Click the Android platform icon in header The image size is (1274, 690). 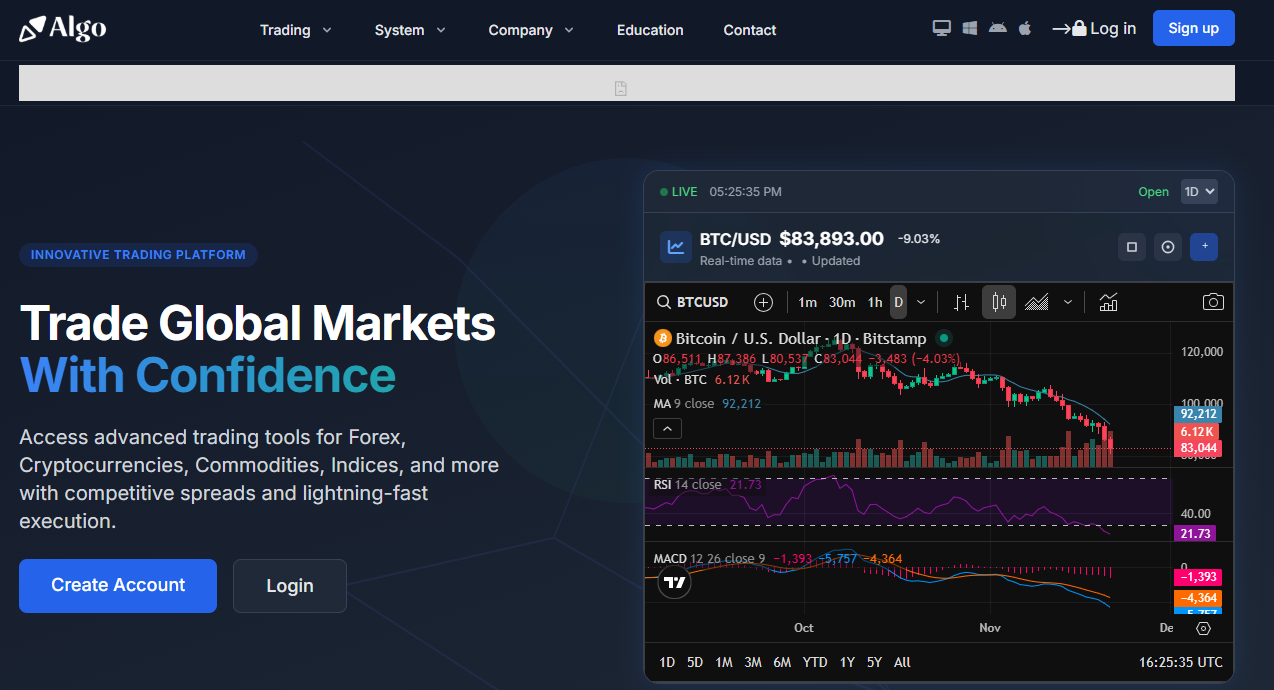pos(997,29)
